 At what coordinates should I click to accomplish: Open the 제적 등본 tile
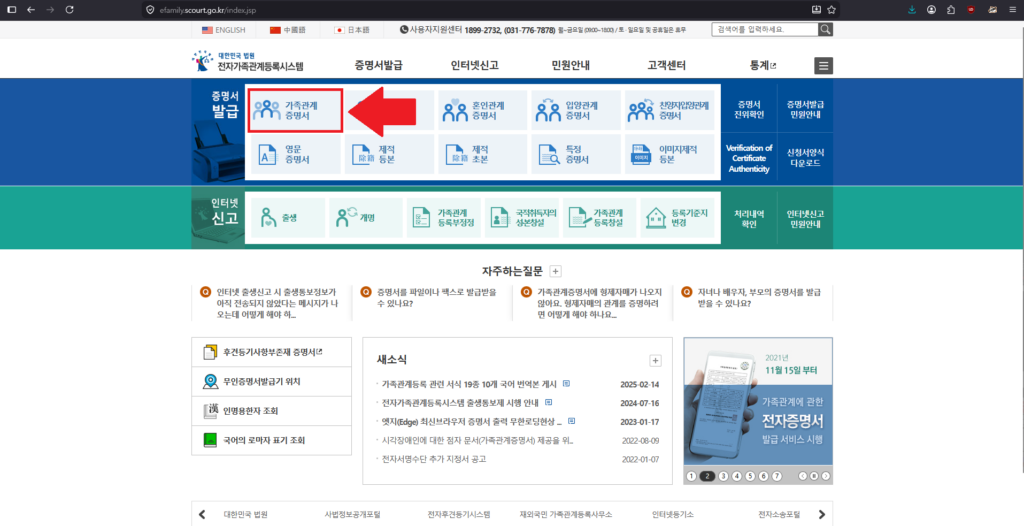pyautogui.click(x=389, y=154)
